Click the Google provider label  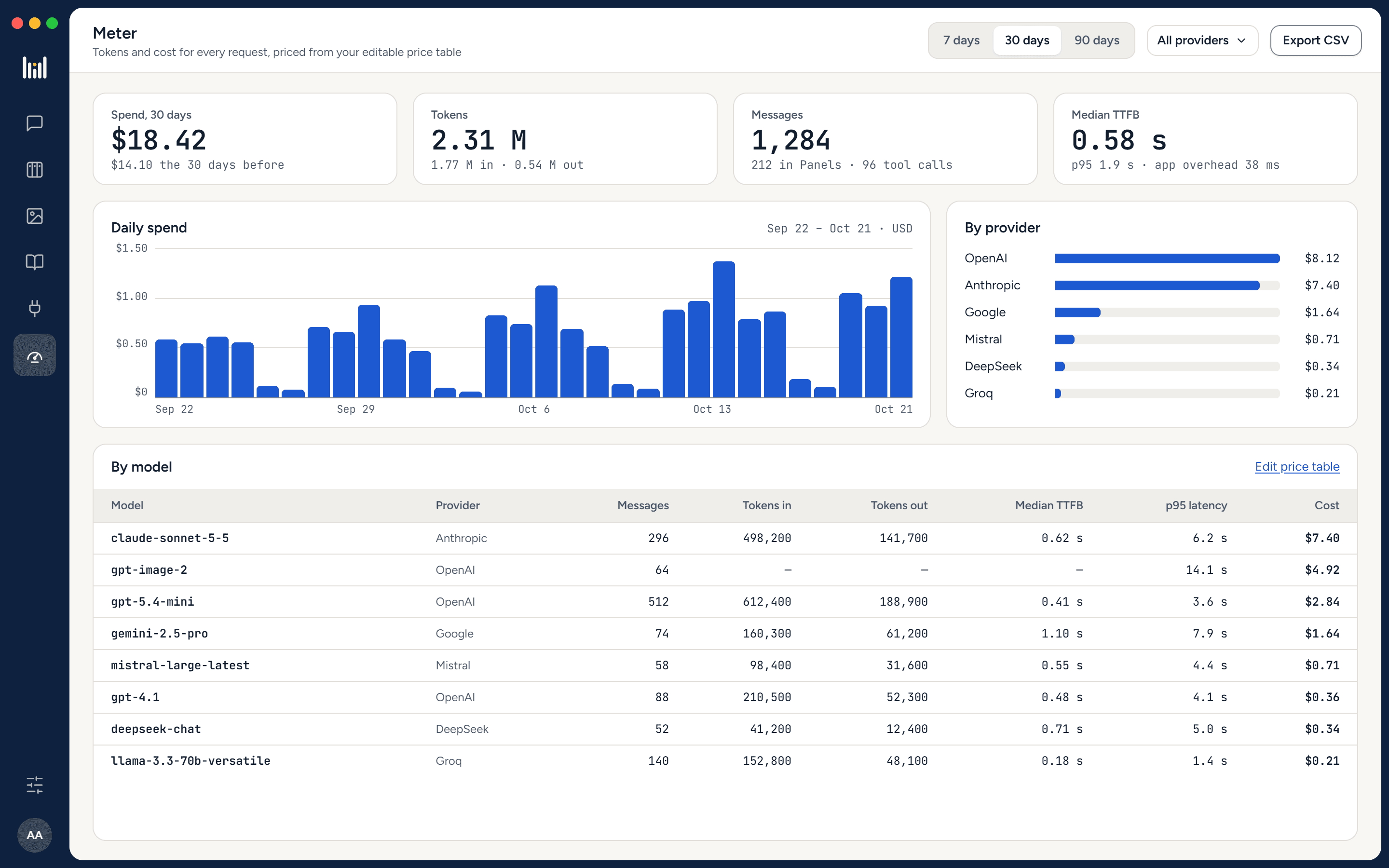point(985,312)
